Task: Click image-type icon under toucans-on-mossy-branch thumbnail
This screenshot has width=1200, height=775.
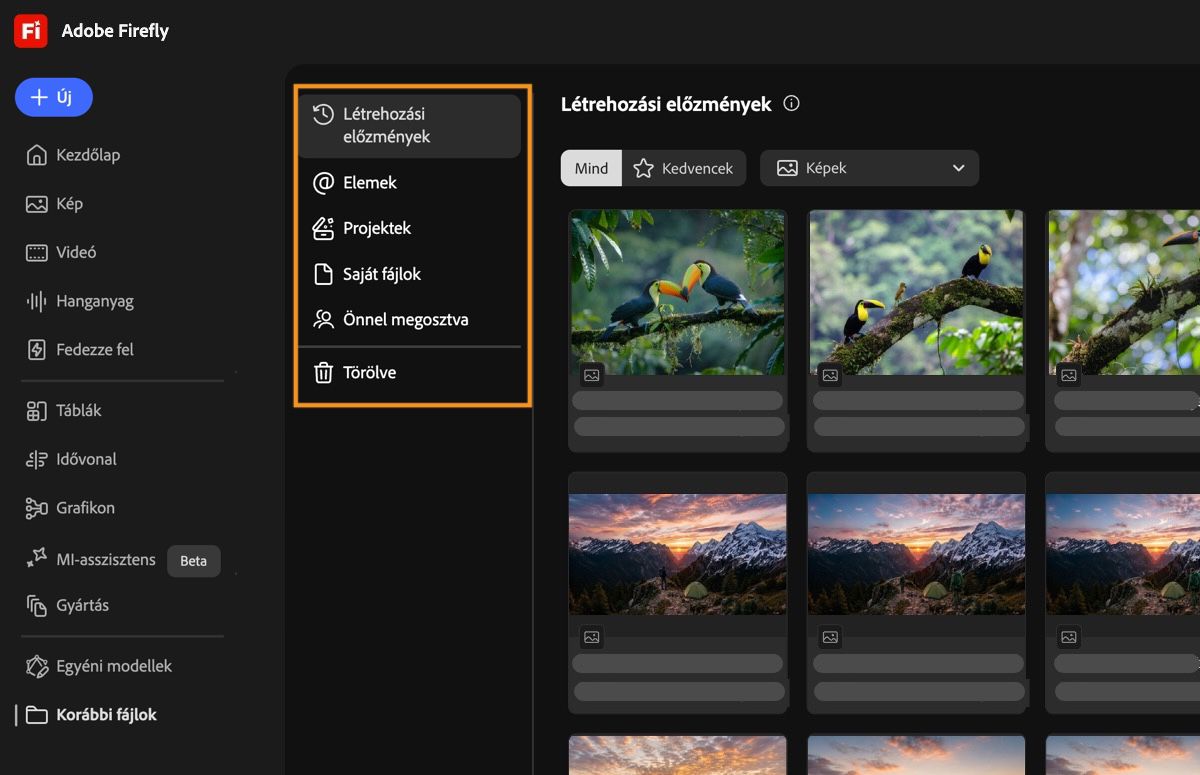Action: coord(830,375)
